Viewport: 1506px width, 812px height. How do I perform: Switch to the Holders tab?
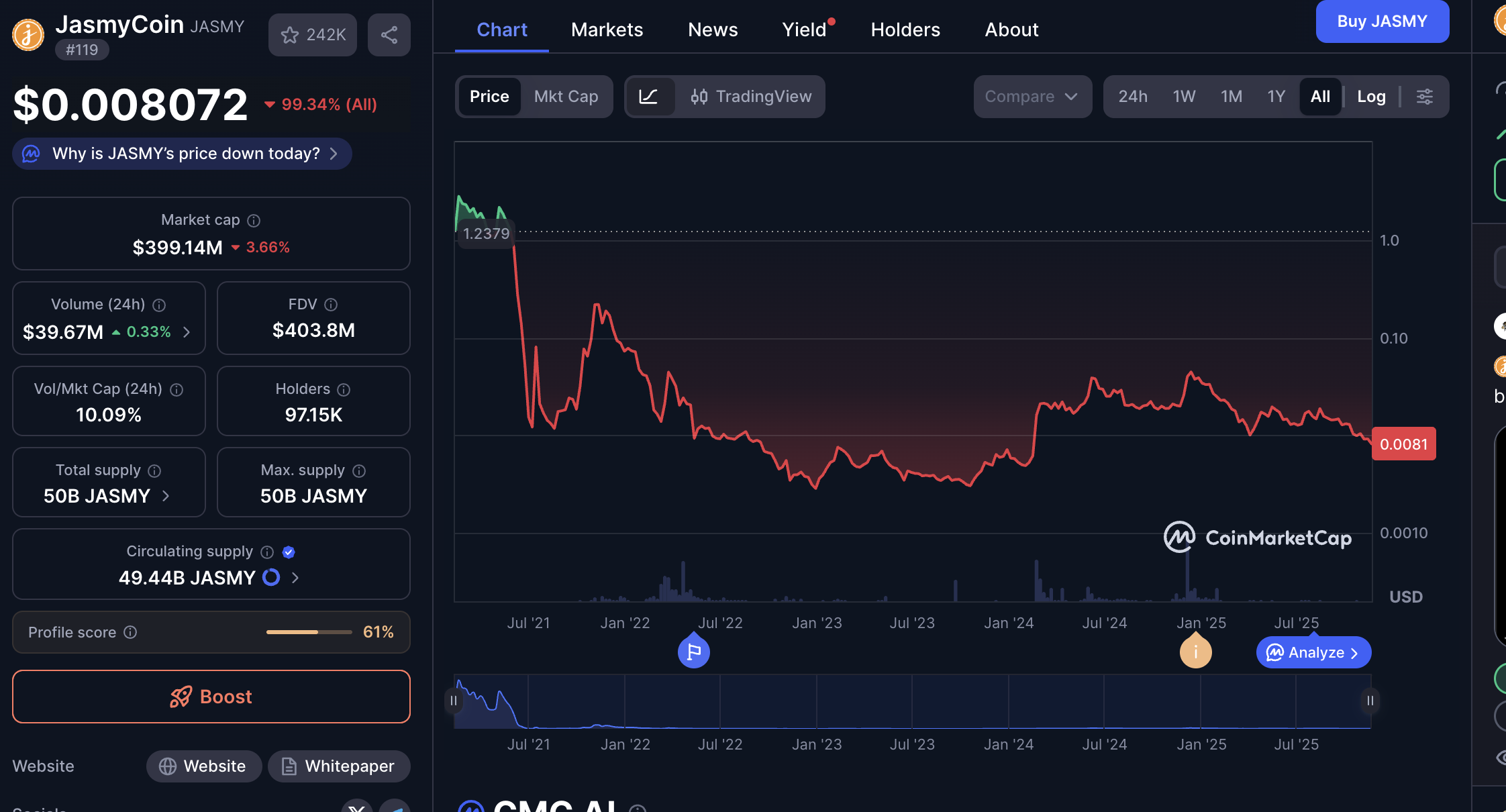pyautogui.click(x=905, y=30)
